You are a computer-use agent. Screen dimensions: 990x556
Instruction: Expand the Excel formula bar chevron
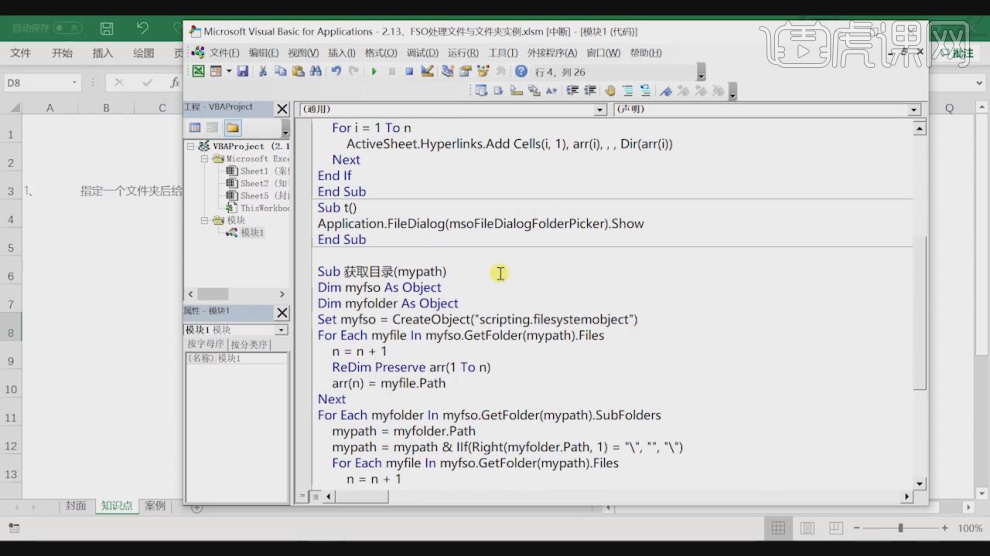(x=979, y=83)
